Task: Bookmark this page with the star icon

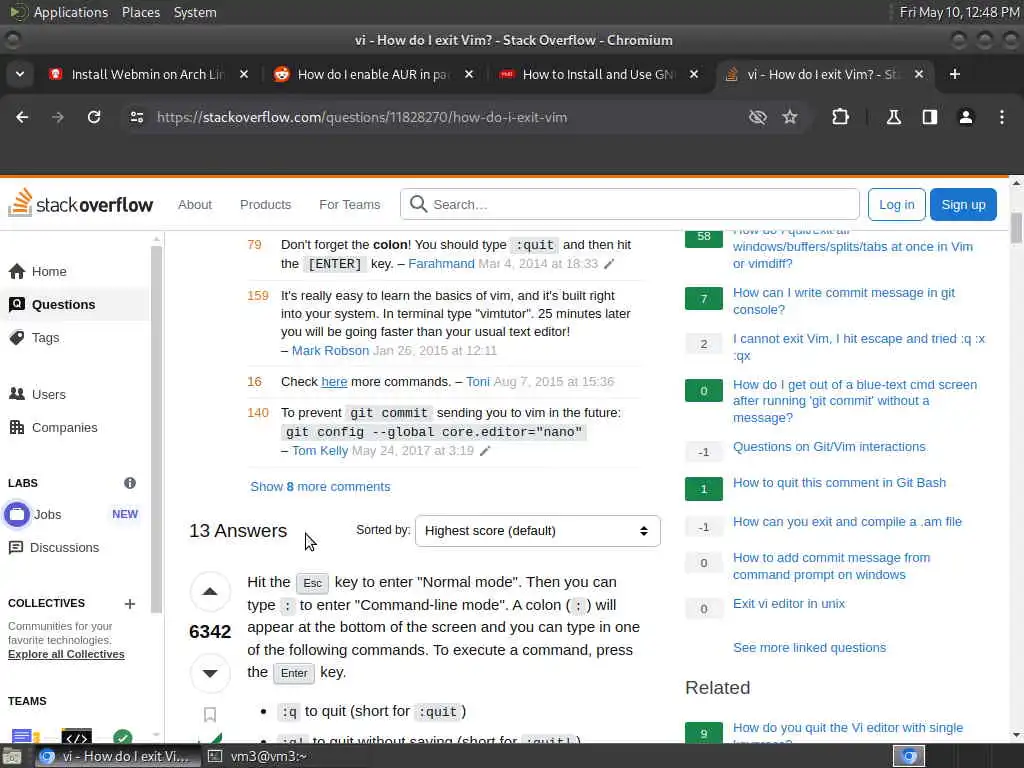Action: click(790, 118)
